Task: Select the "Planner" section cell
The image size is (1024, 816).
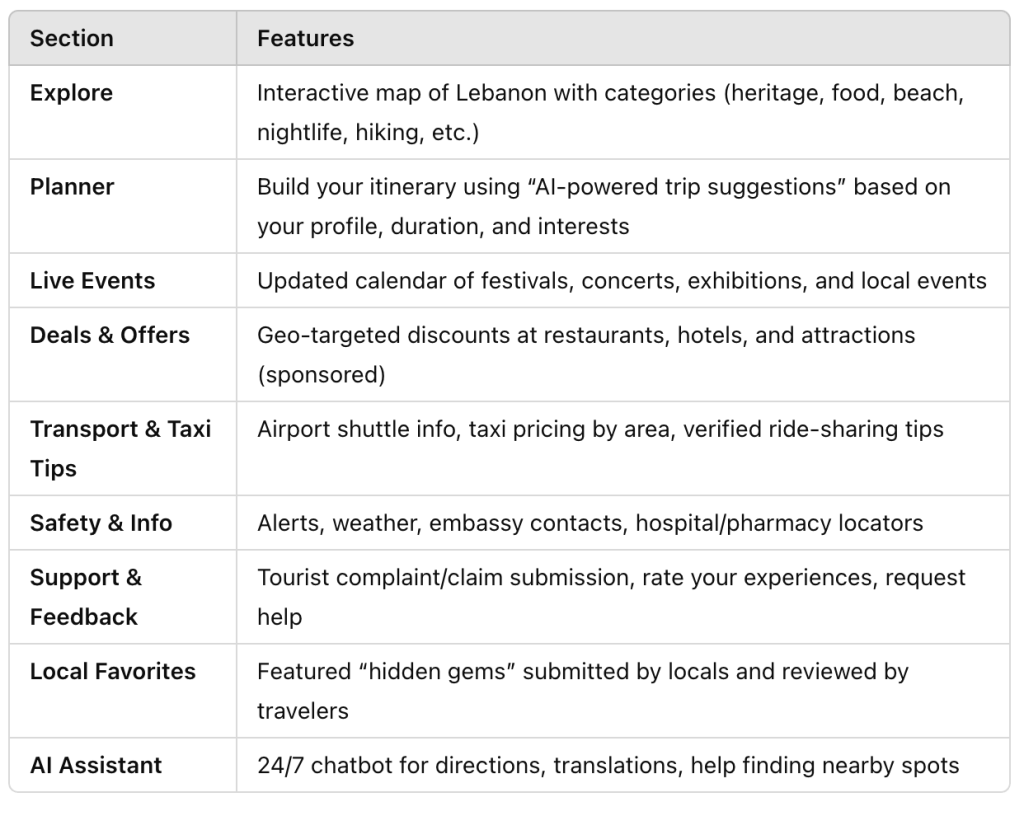Action: pyautogui.click(x=72, y=187)
